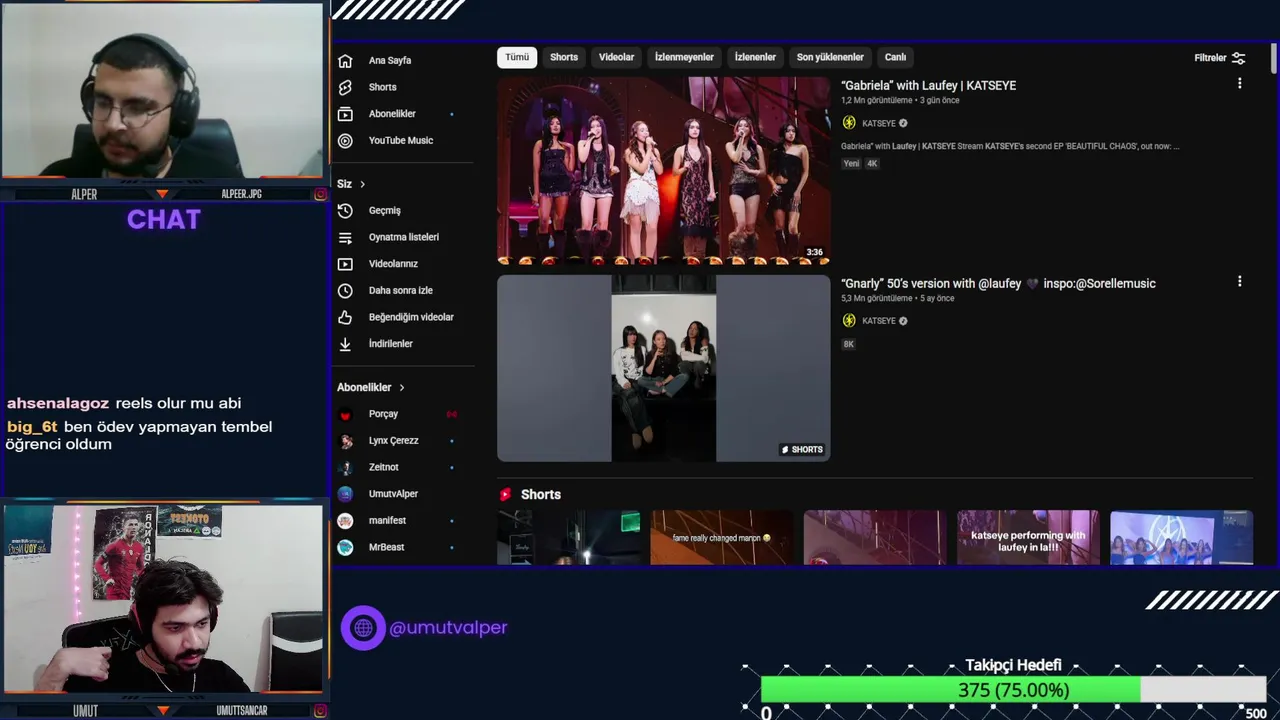The height and width of the screenshot is (720, 1280).
Task: Click Instagram icon next to UMUTTSANCAR
Action: coord(320,711)
